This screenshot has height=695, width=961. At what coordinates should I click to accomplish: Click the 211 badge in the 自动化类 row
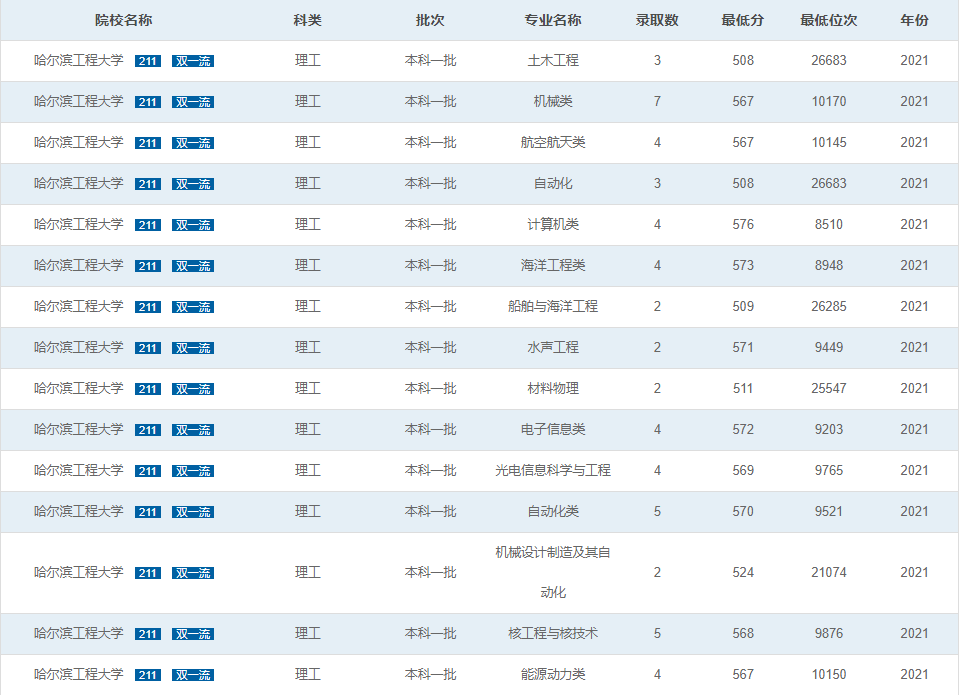click(x=148, y=512)
